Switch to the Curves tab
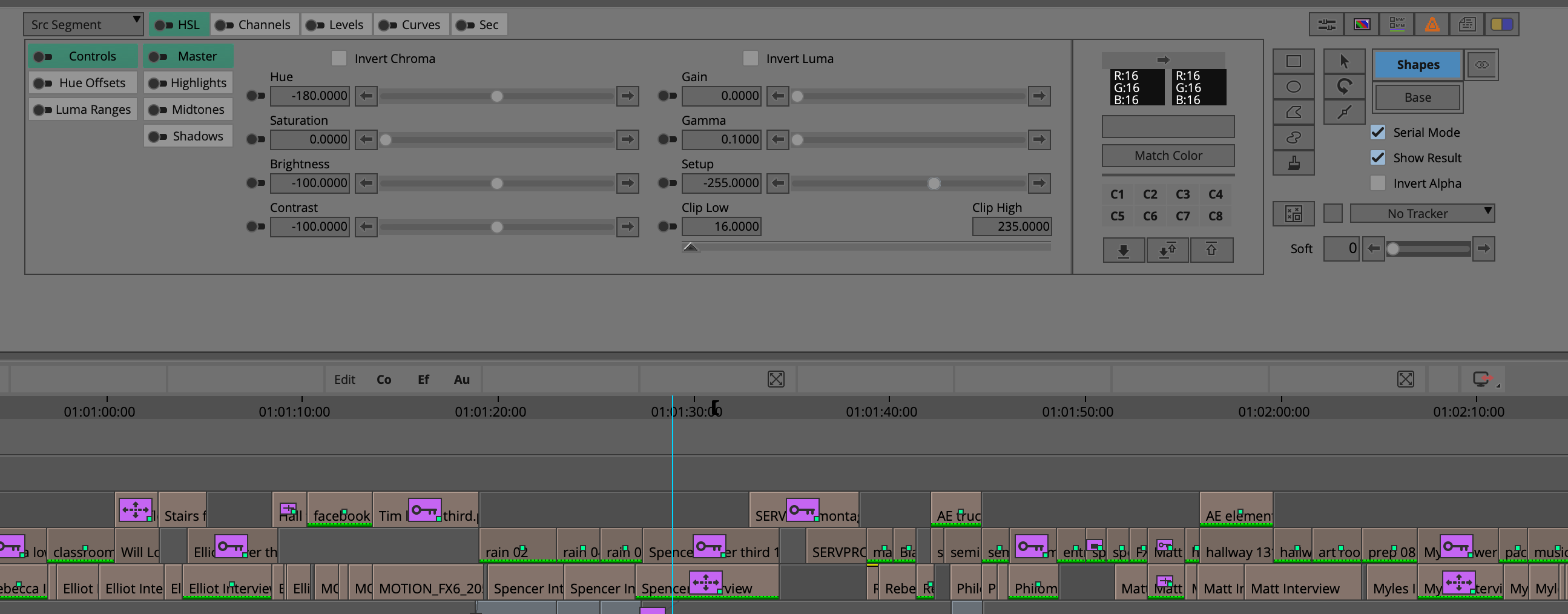 [x=411, y=24]
